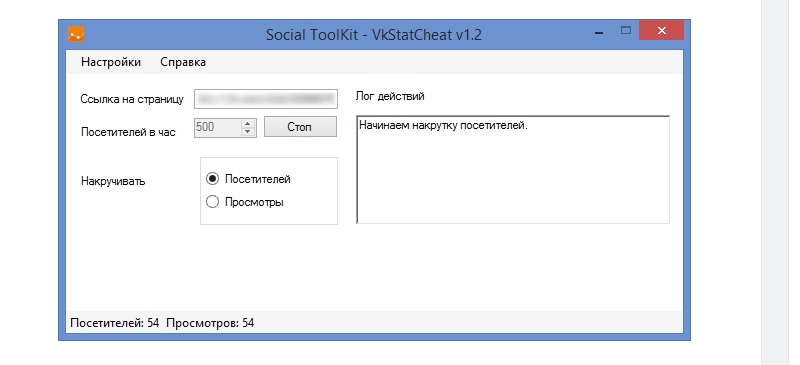Click the Ссылка на страницу input field
This screenshot has width=800, height=365.
pyautogui.click(x=266, y=99)
